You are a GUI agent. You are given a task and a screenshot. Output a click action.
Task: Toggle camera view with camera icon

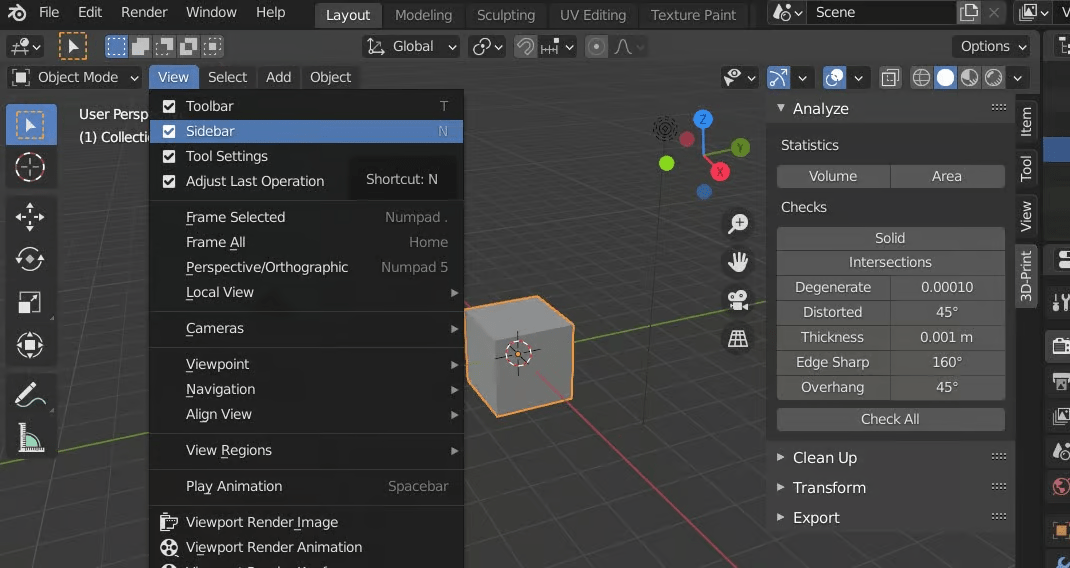click(x=738, y=300)
